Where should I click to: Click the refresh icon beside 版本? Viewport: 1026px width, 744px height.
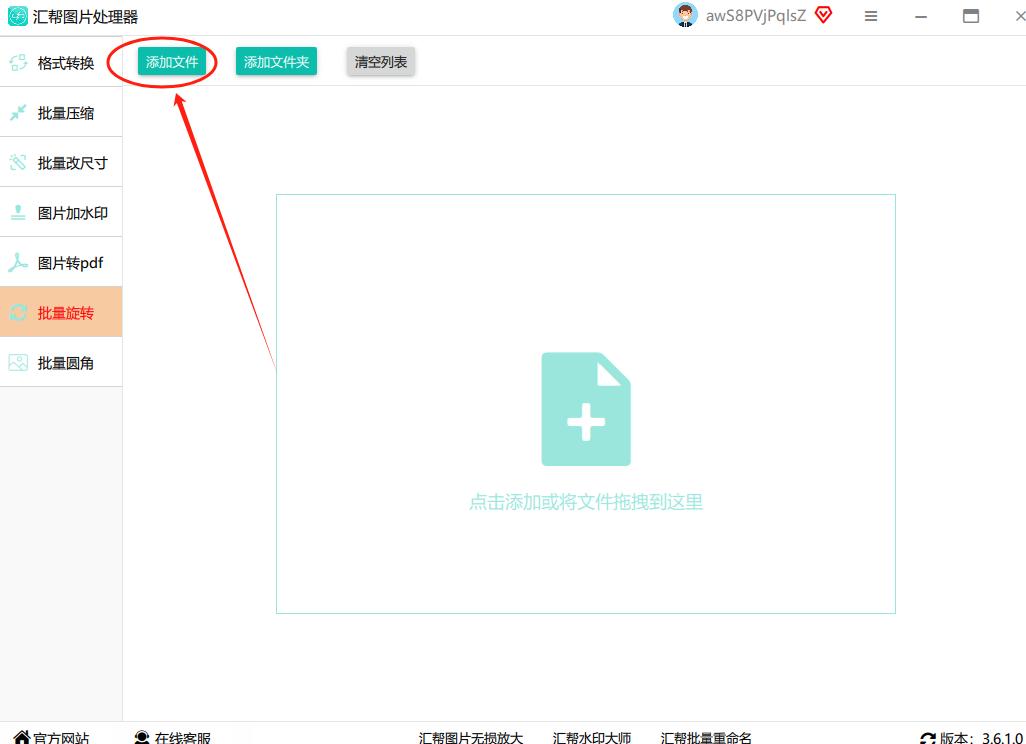(927, 739)
